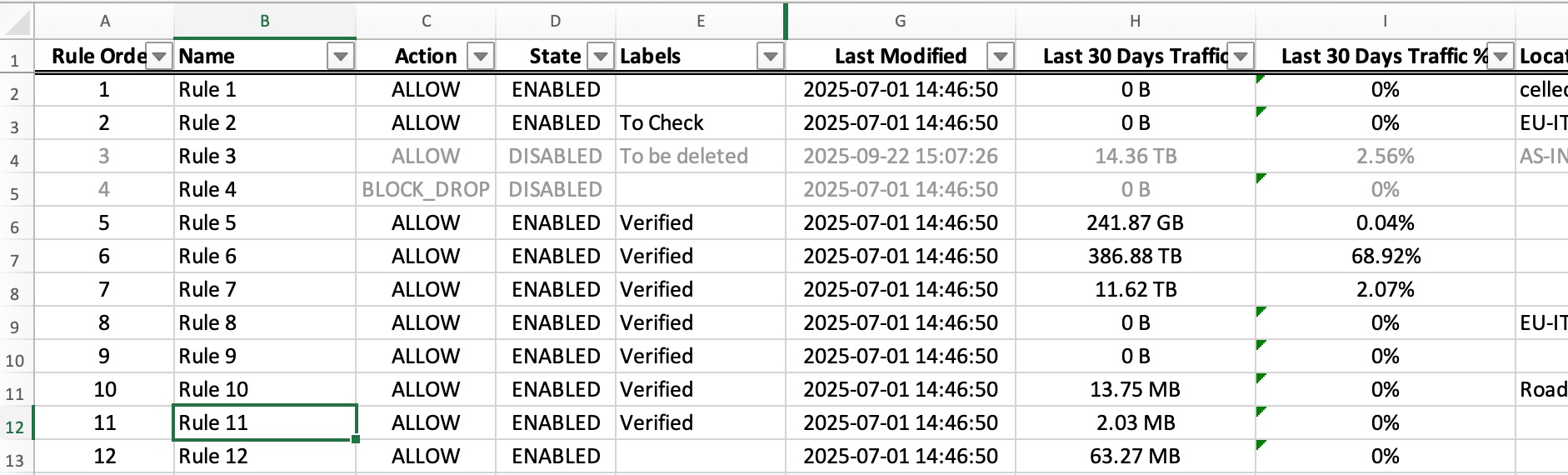Select column G header
Image resolution: width=1568 pixels, height=475 pixels.
tap(900, 21)
